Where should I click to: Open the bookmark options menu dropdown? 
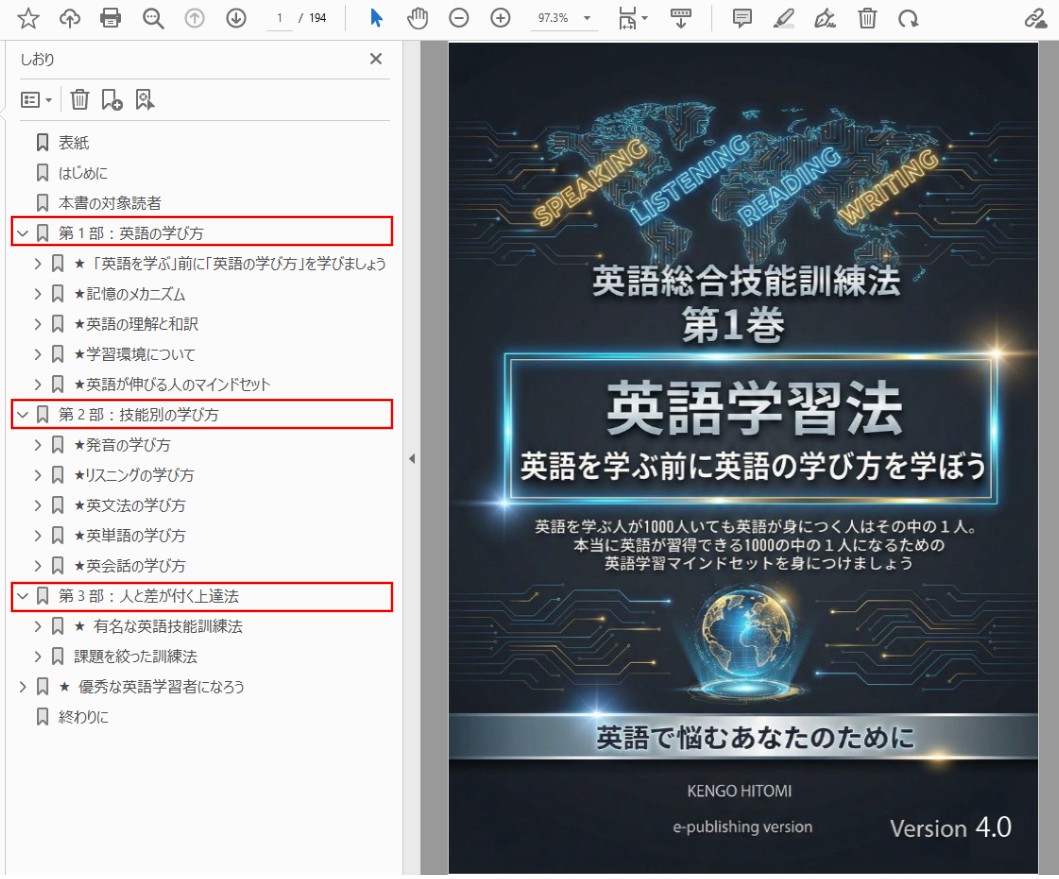(37, 99)
